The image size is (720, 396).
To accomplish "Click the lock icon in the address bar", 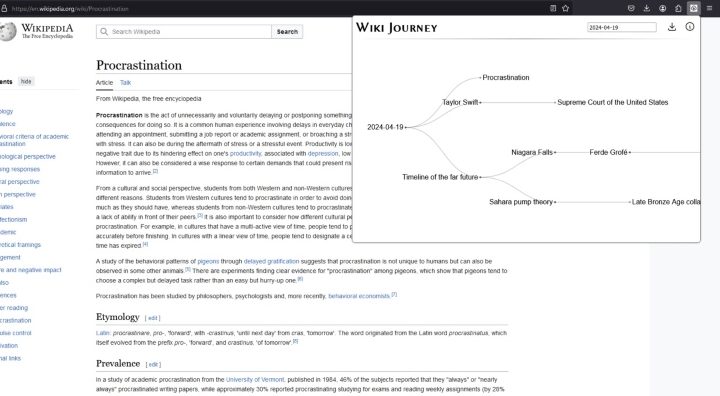I will 4,8.
